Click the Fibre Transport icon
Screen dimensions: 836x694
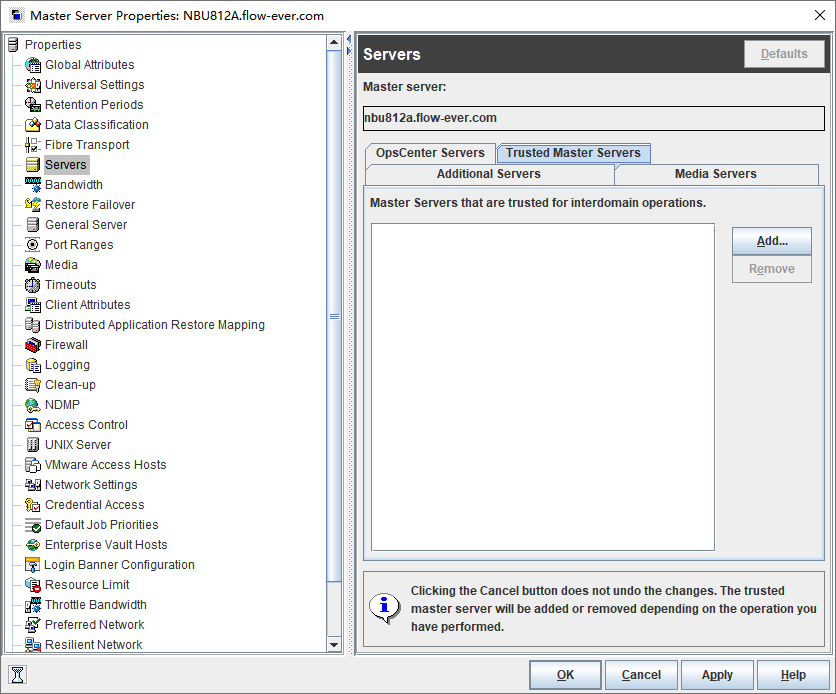[33, 145]
